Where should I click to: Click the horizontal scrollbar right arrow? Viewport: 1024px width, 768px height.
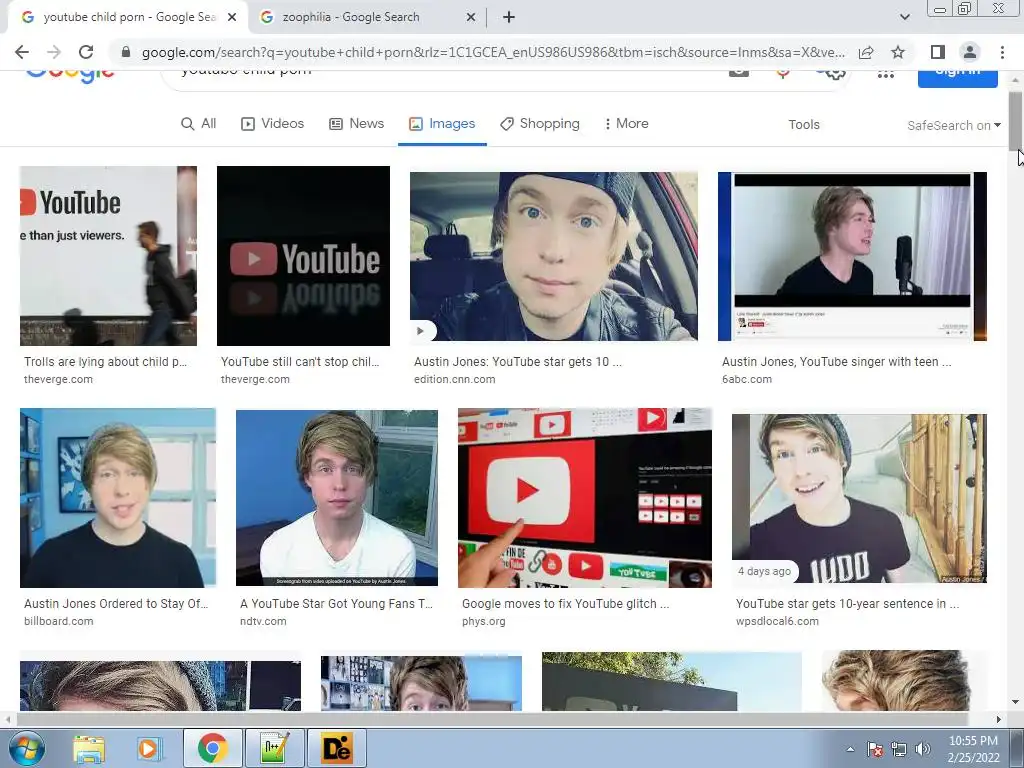click(x=999, y=719)
